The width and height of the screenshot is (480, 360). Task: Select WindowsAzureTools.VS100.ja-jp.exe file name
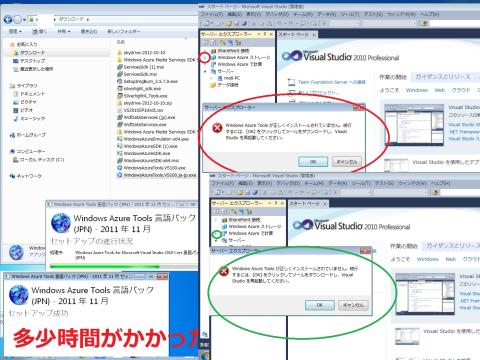coord(160,175)
